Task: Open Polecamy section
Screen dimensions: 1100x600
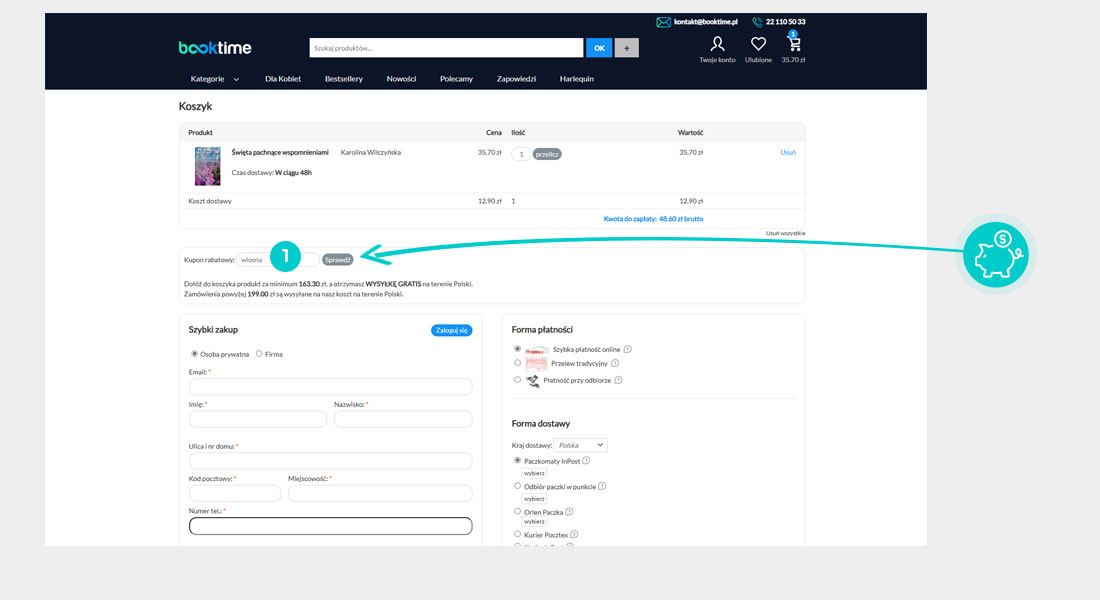Action: [x=456, y=79]
